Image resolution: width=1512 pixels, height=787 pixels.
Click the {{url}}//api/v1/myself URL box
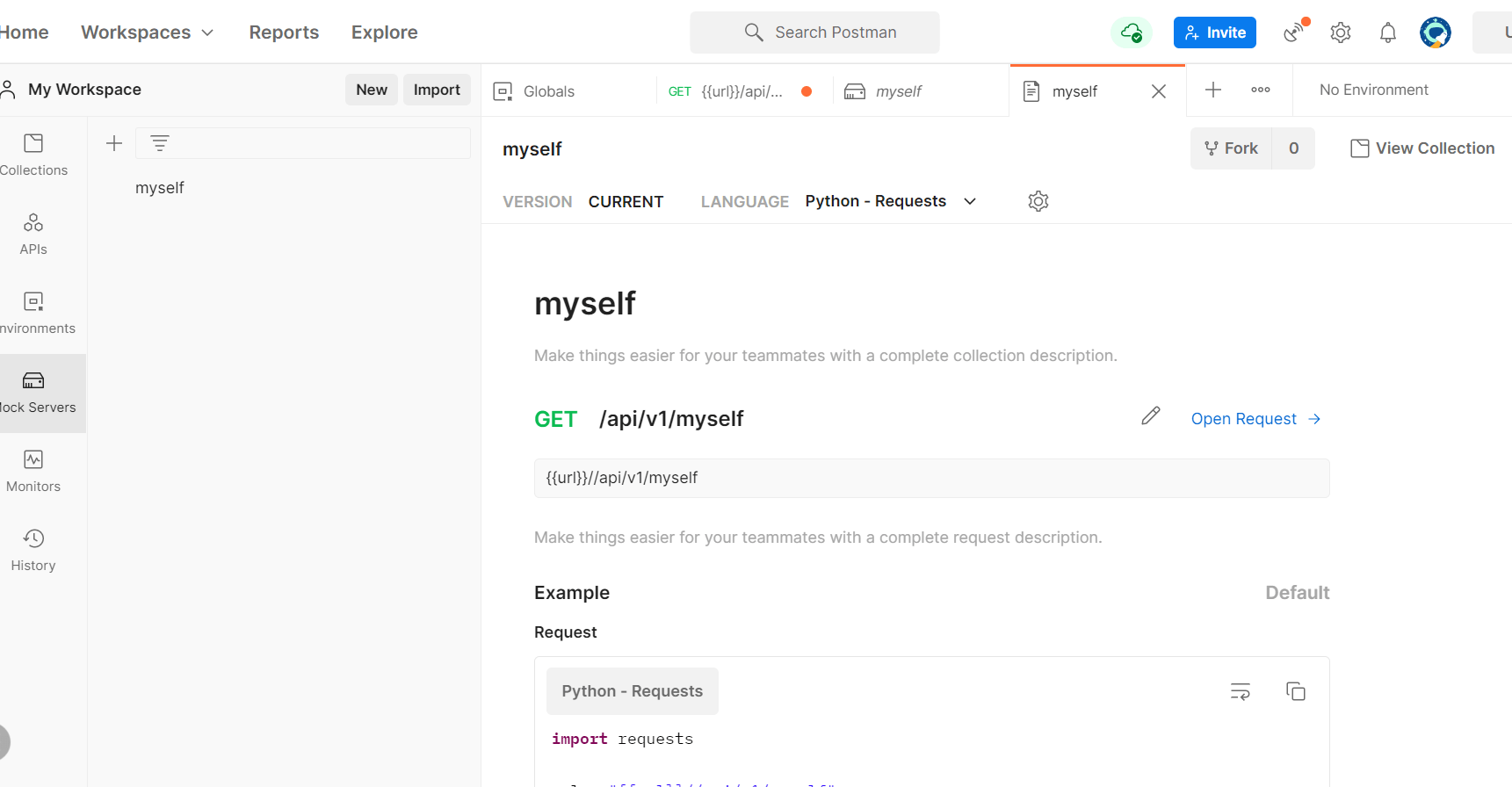932,478
